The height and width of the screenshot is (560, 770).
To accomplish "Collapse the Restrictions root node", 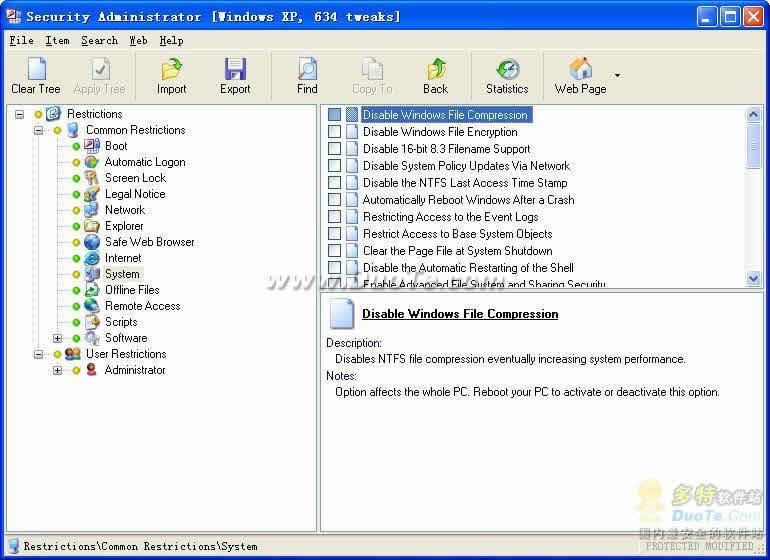I will 19,114.
